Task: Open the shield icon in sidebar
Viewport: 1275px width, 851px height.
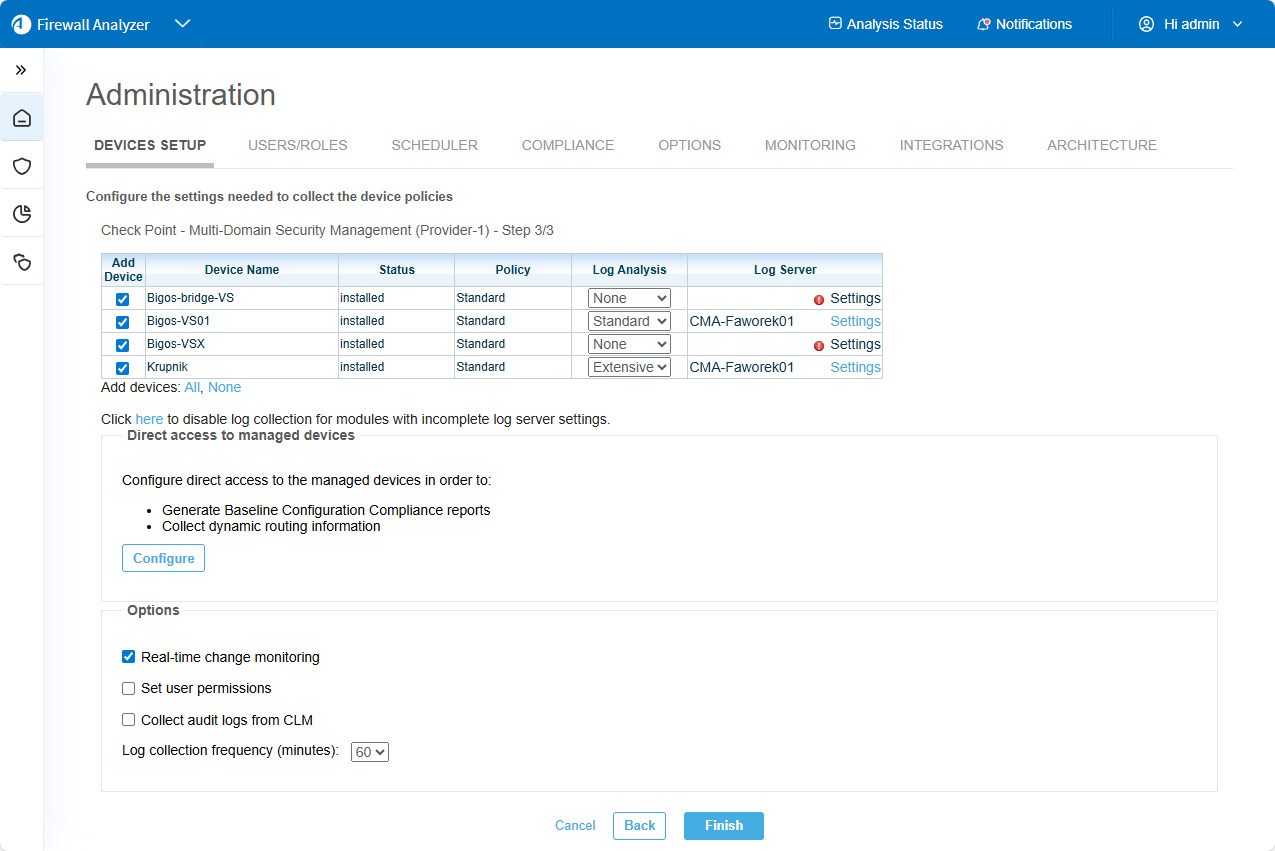Action: click(21, 166)
